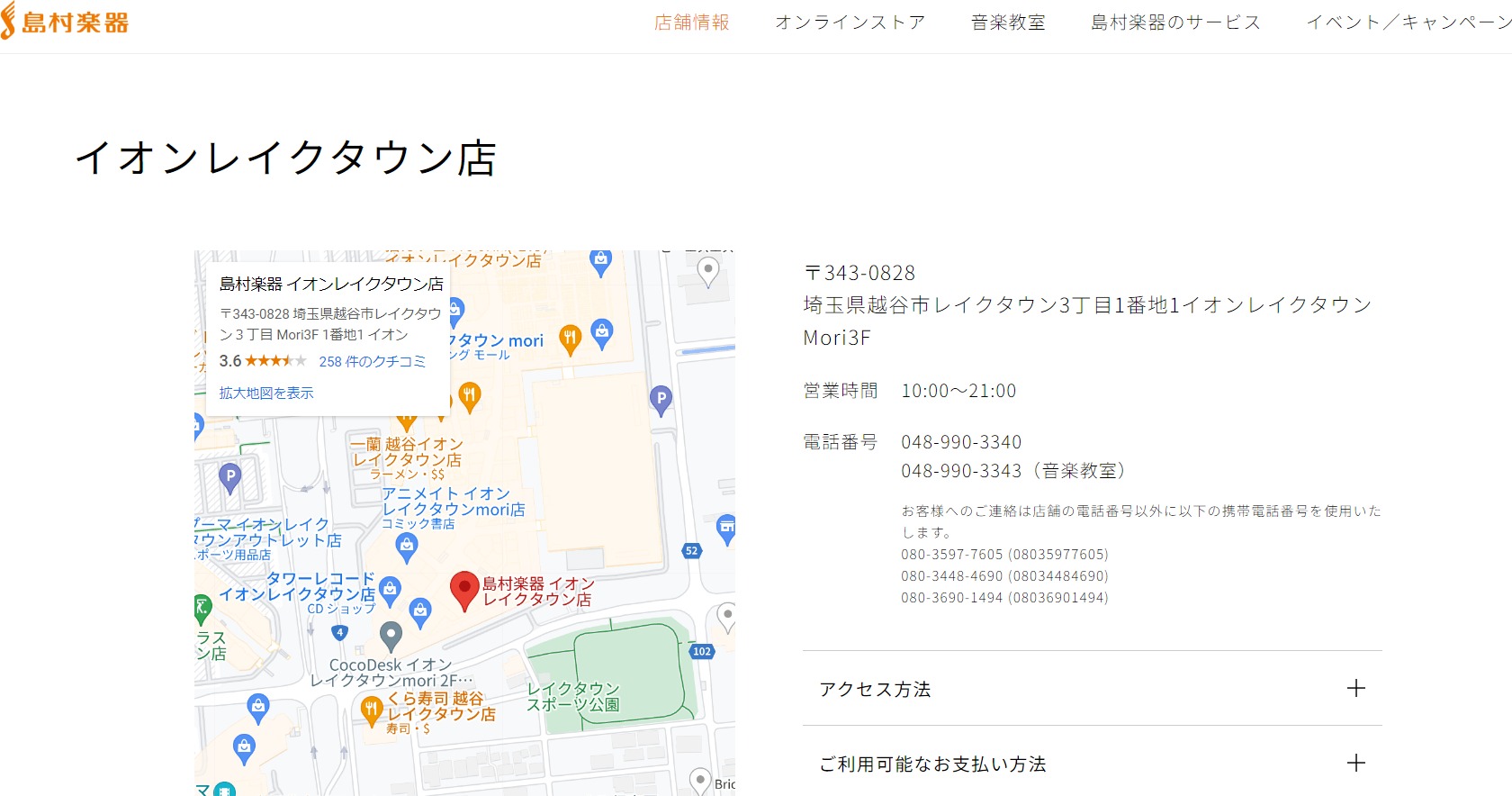Click the くら寿司 越谷レイクタウン店 label
Screen dimensions: 1512x796
[x=441, y=706]
